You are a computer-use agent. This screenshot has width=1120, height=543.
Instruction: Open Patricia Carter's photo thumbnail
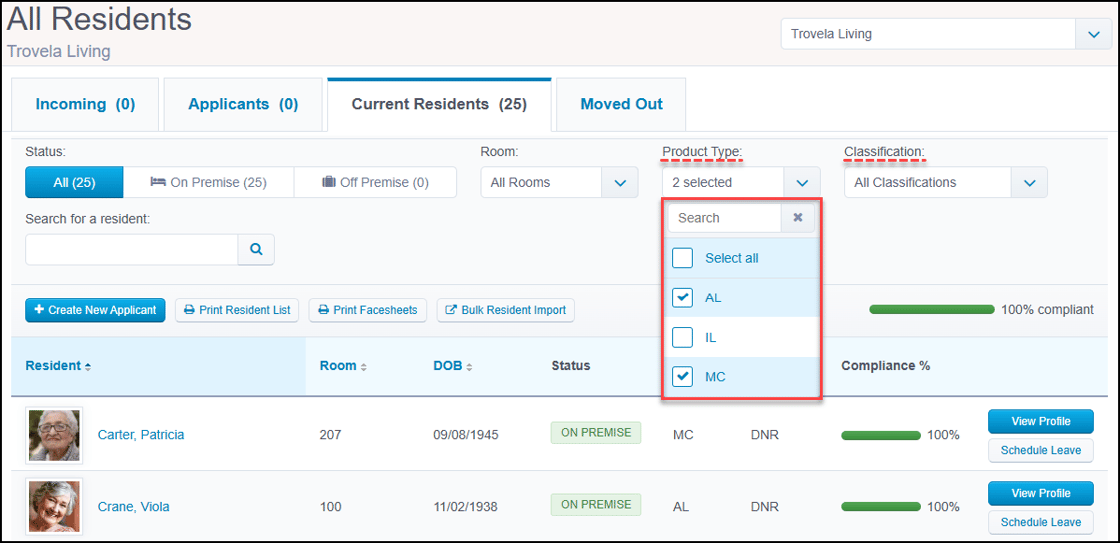54,434
